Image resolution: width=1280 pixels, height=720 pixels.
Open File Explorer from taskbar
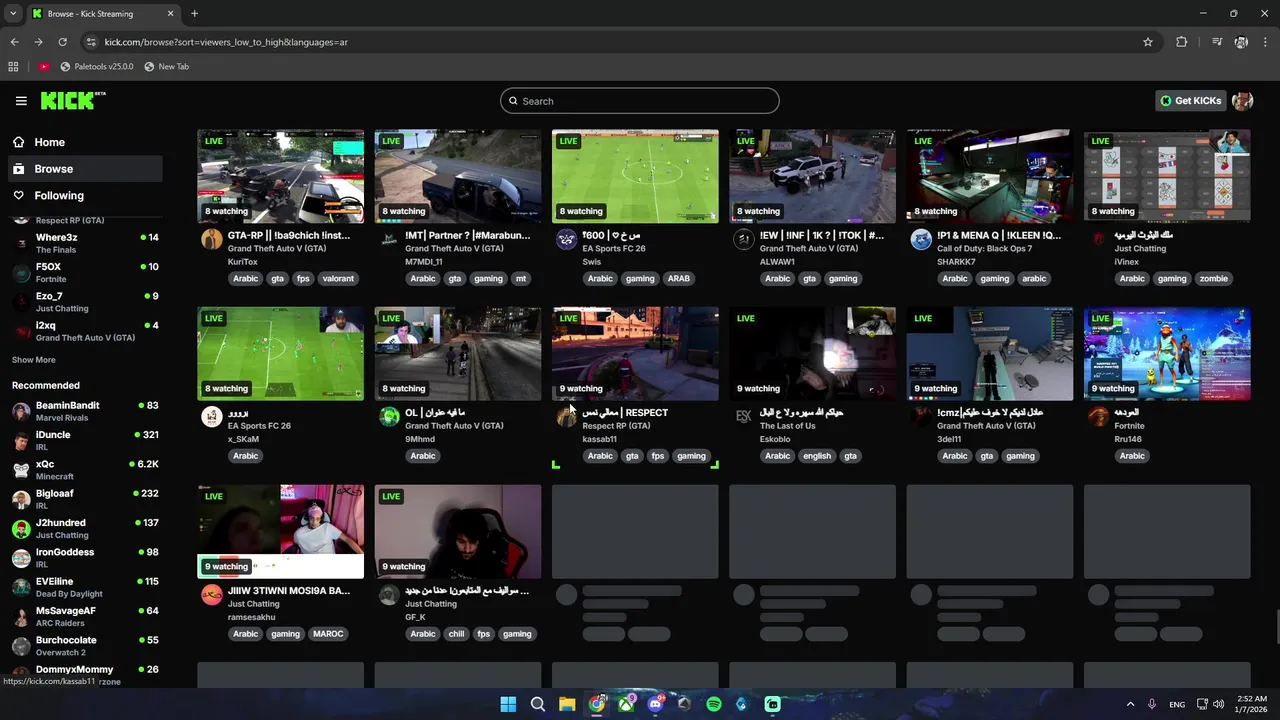click(x=567, y=704)
